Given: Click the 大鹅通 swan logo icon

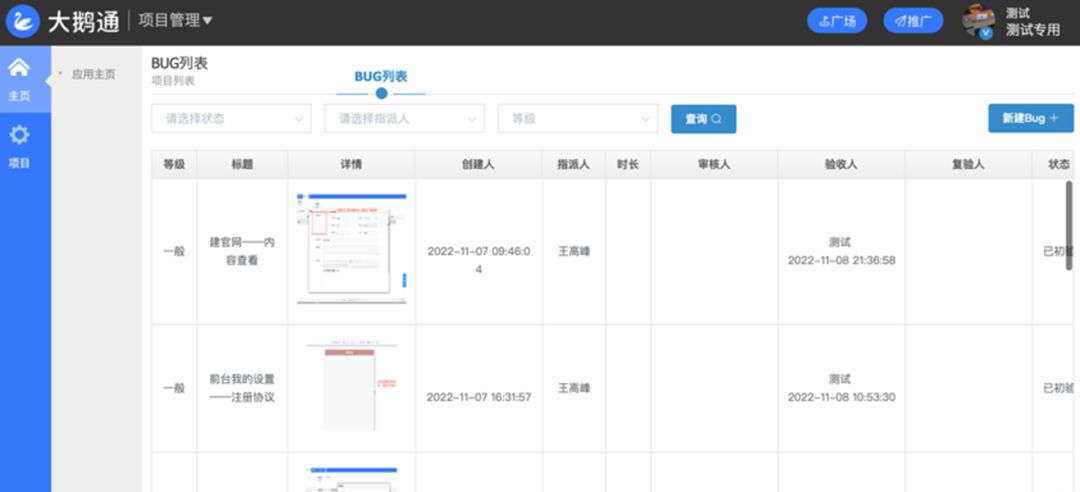Looking at the screenshot, I should pyautogui.click(x=23, y=21).
